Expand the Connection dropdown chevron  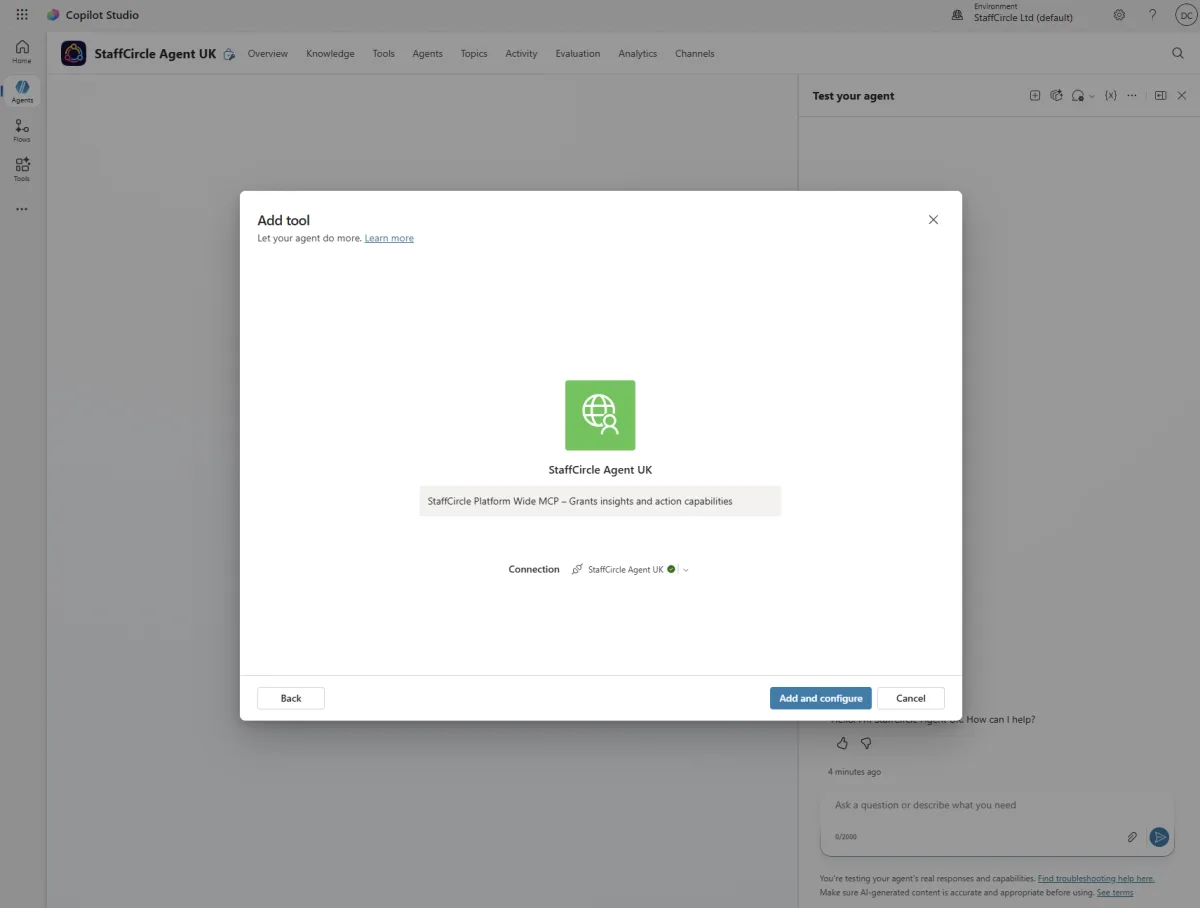coord(686,570)
